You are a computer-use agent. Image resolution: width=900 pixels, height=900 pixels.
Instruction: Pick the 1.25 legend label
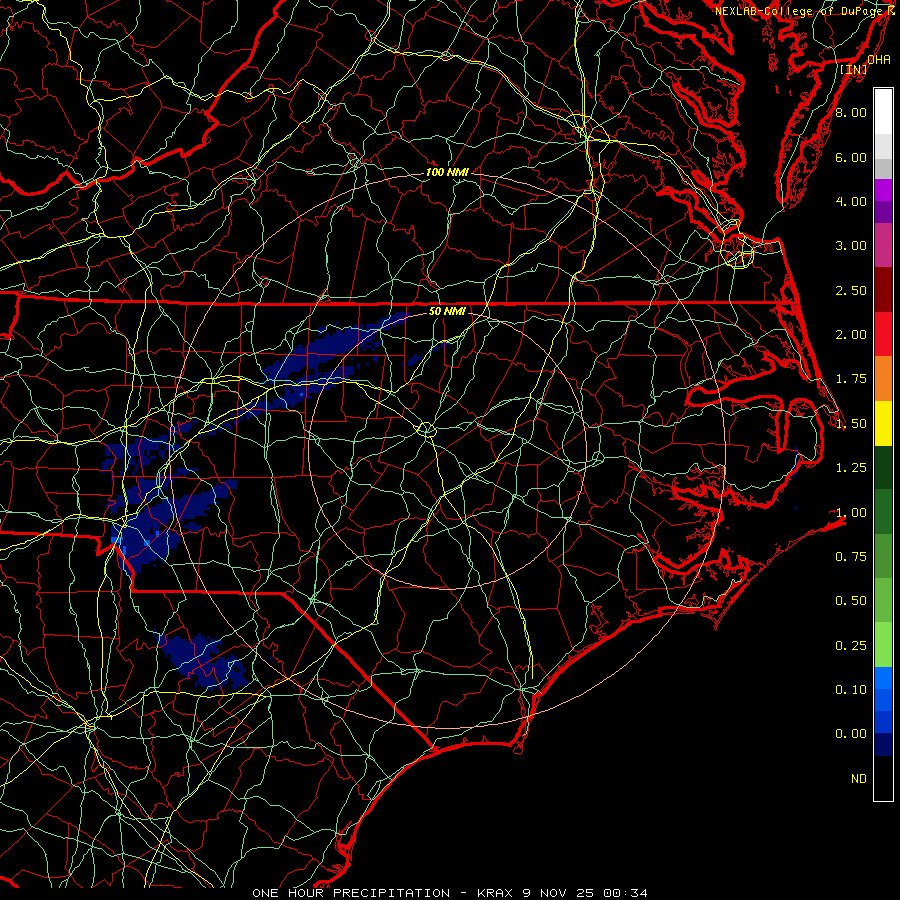tap(851, 468)
